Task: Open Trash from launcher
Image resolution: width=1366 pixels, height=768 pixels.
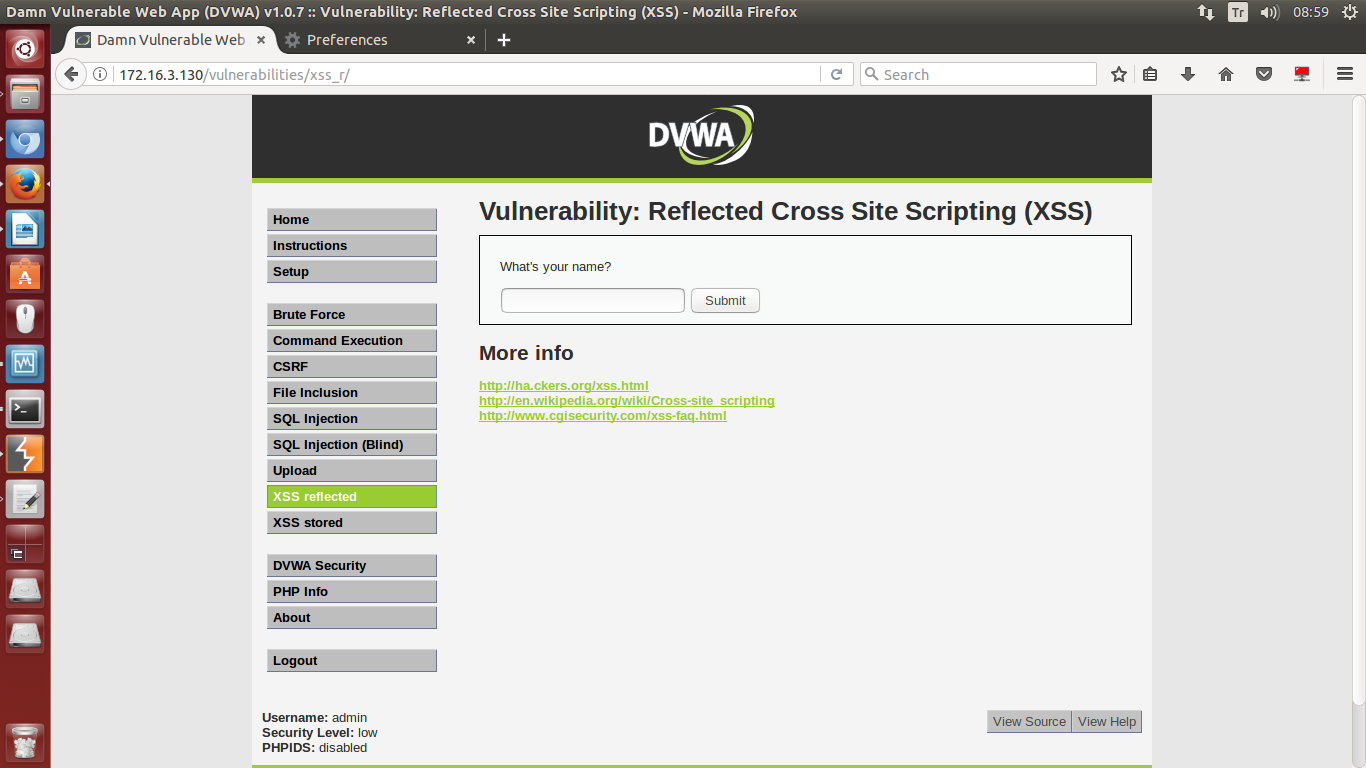Action: pos(25,743)
